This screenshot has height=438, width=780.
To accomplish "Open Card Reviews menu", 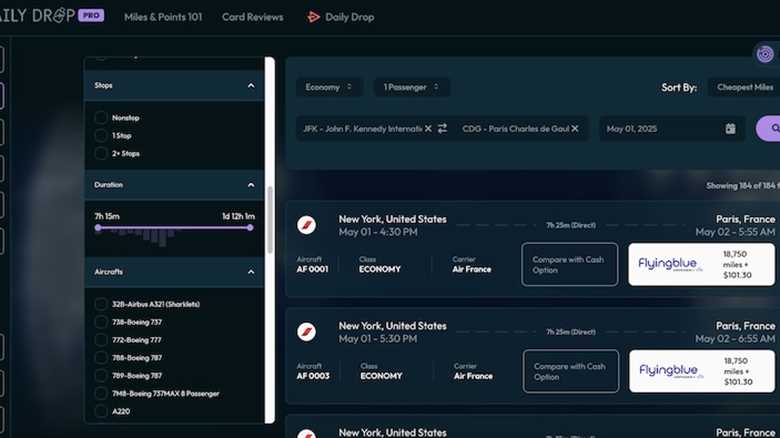I will pos(253,17).
